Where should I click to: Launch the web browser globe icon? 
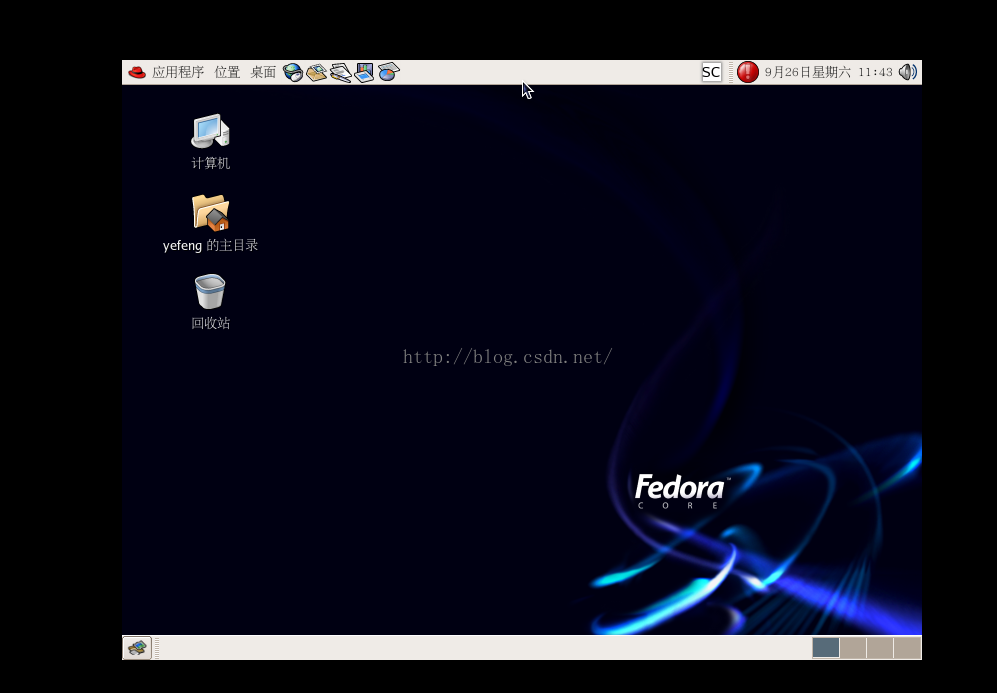292,72
